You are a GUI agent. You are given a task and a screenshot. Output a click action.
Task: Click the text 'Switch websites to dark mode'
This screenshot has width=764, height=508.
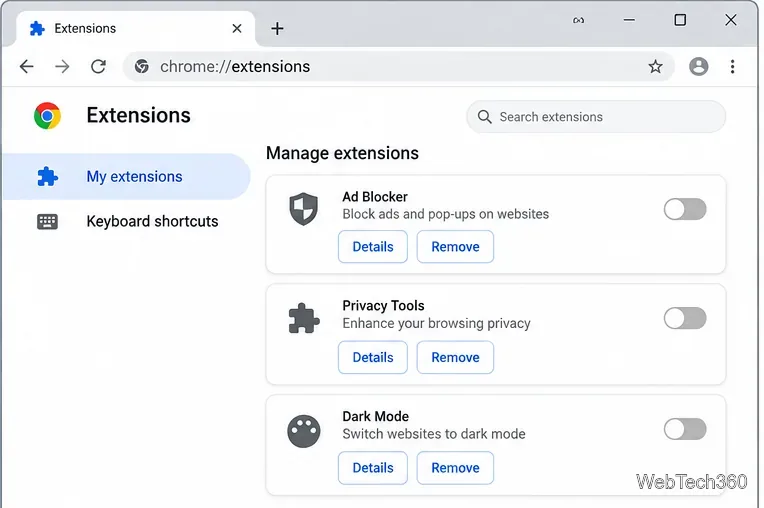pos(434,434)
